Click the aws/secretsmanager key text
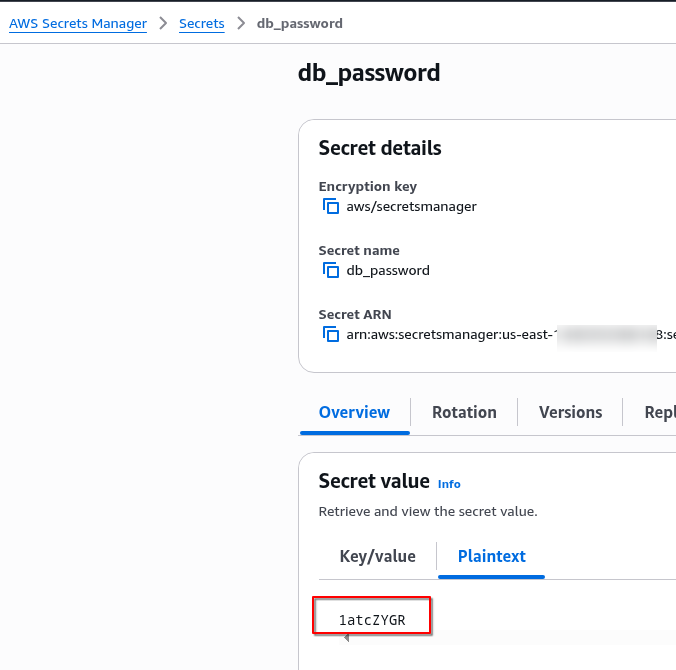The width and height of the screenshot is (676, 670). (x=411, y=207)
